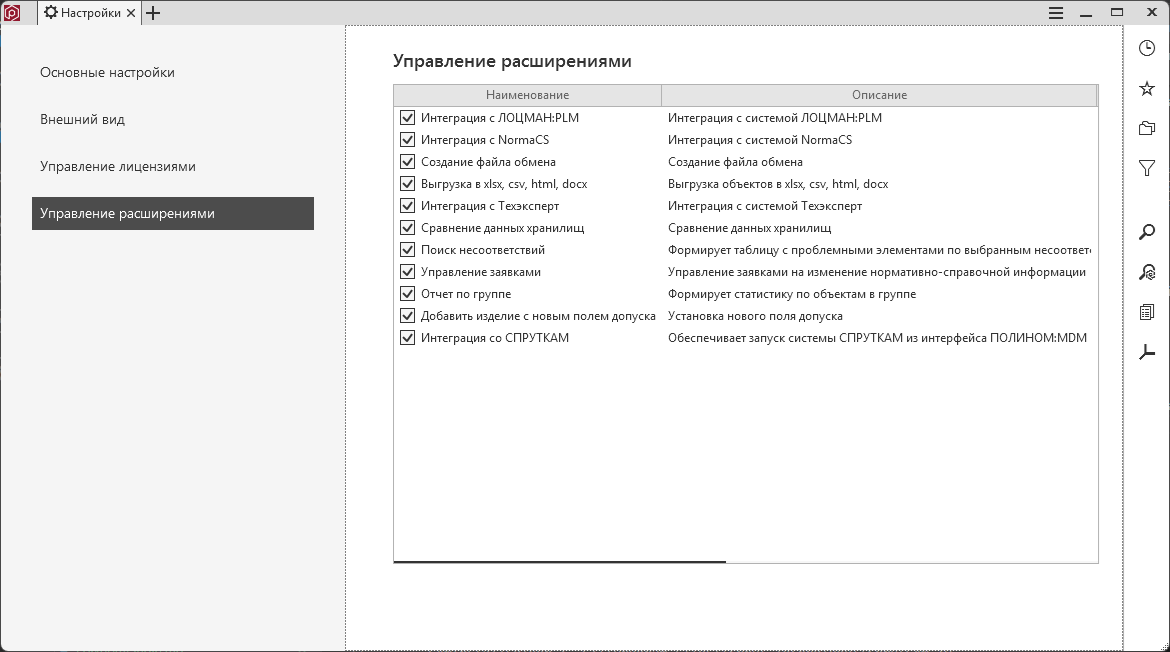Close the Настройки tab
Viewport: 1170px width, 652px height.
(131, 13)
